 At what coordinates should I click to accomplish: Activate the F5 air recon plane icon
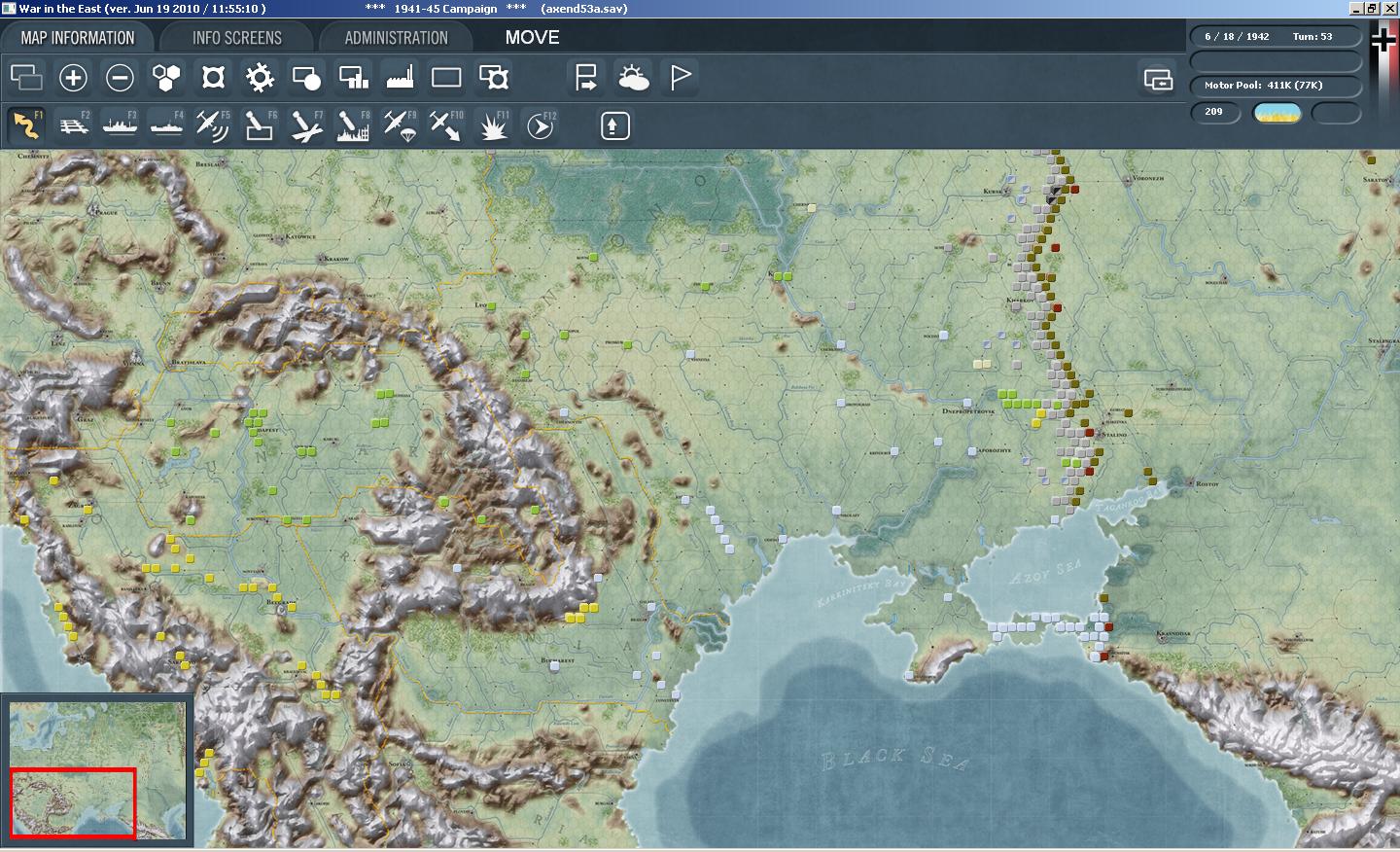coord(212,125)
